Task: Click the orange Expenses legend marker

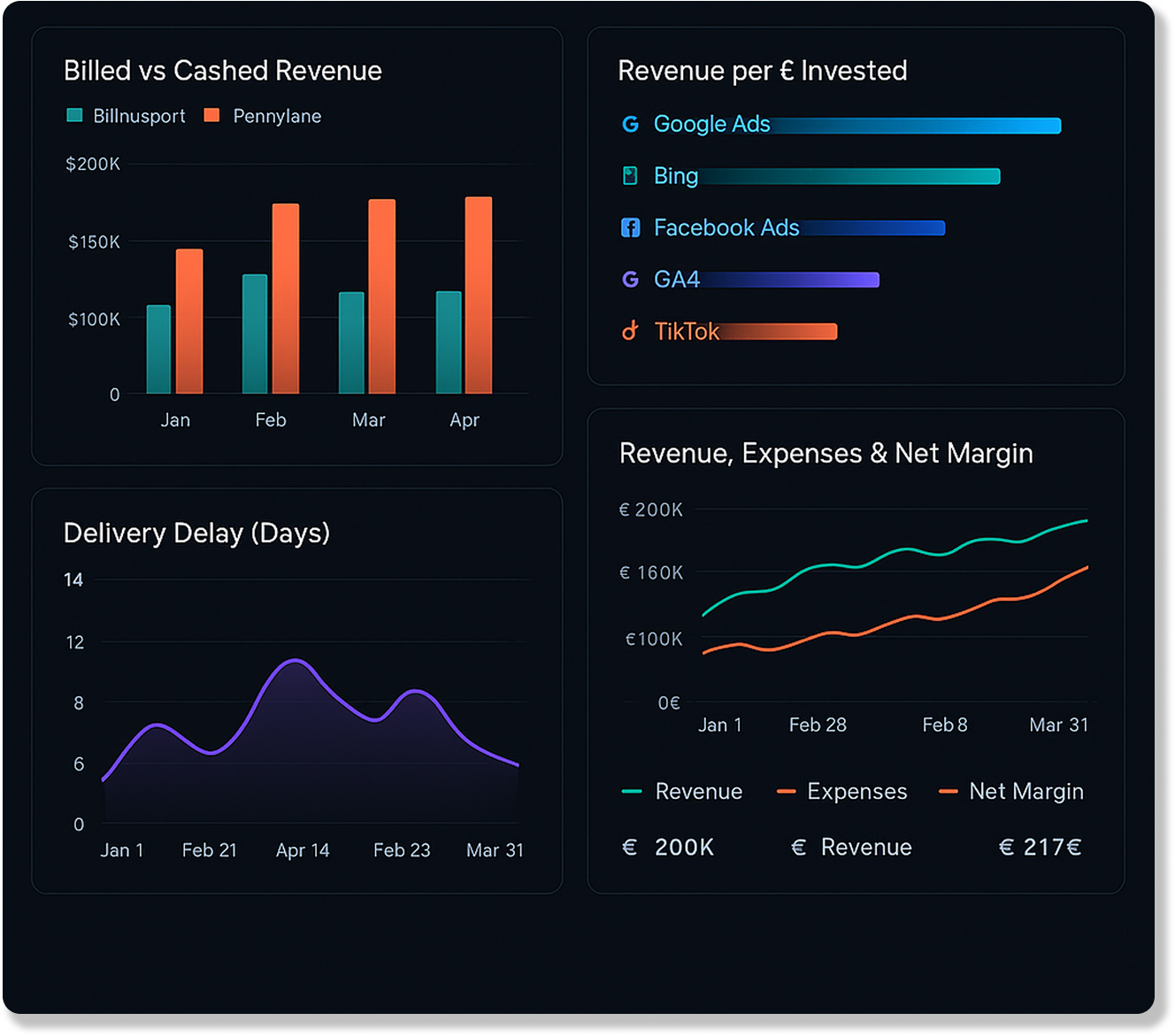Action: pos(787,792)
